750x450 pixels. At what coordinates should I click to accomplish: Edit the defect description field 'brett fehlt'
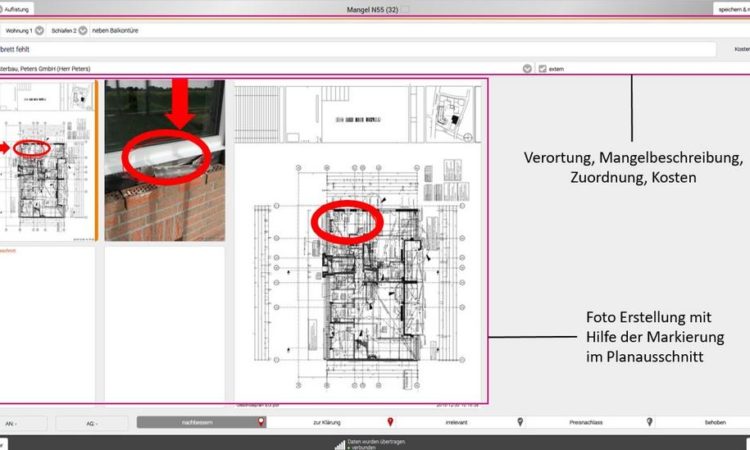point(357,49)
